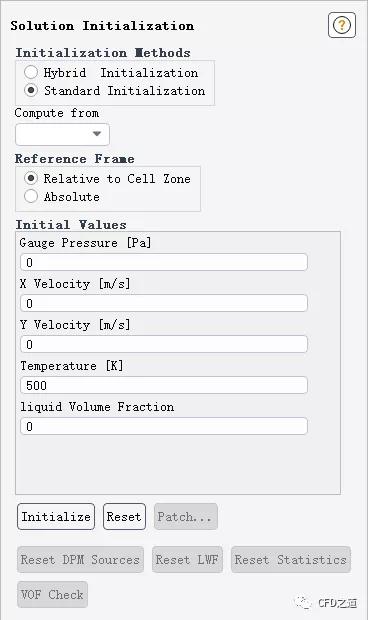Click the liquid Volume Fraction field

point(164,426)
